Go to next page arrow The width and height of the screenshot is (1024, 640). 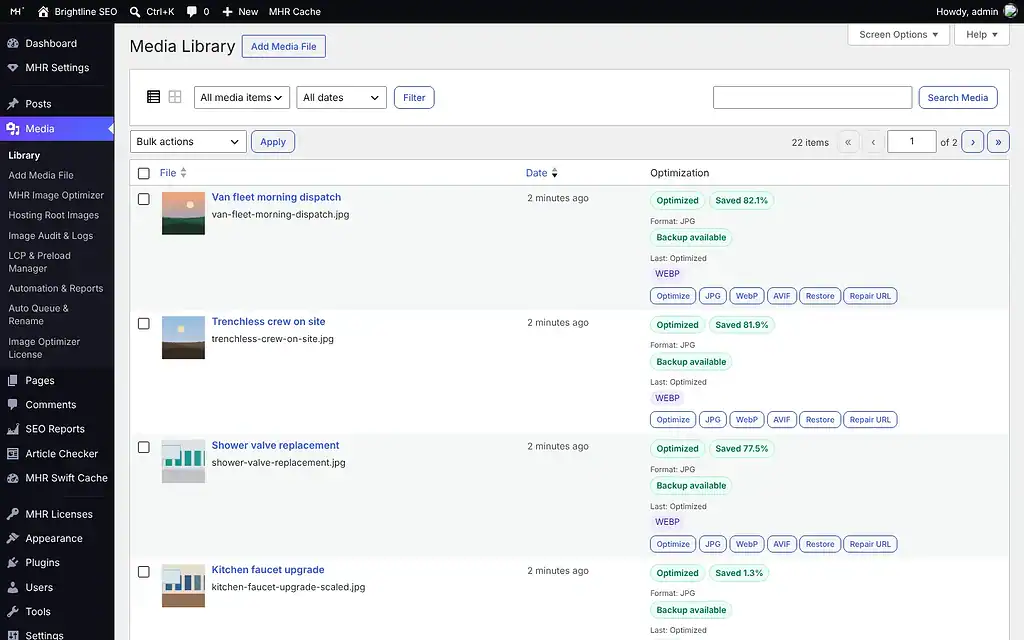click(972, 142)
